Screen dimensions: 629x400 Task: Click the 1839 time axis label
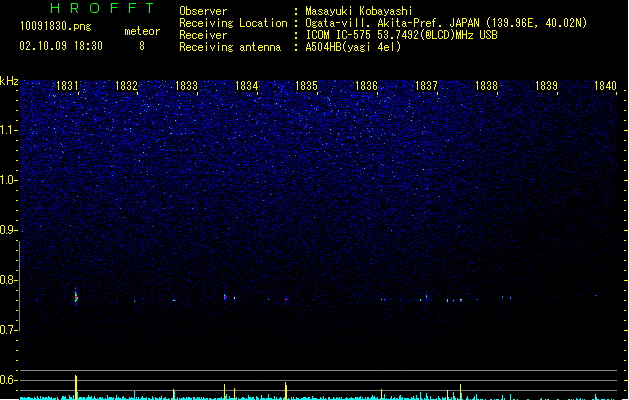[x=546, y=86]
